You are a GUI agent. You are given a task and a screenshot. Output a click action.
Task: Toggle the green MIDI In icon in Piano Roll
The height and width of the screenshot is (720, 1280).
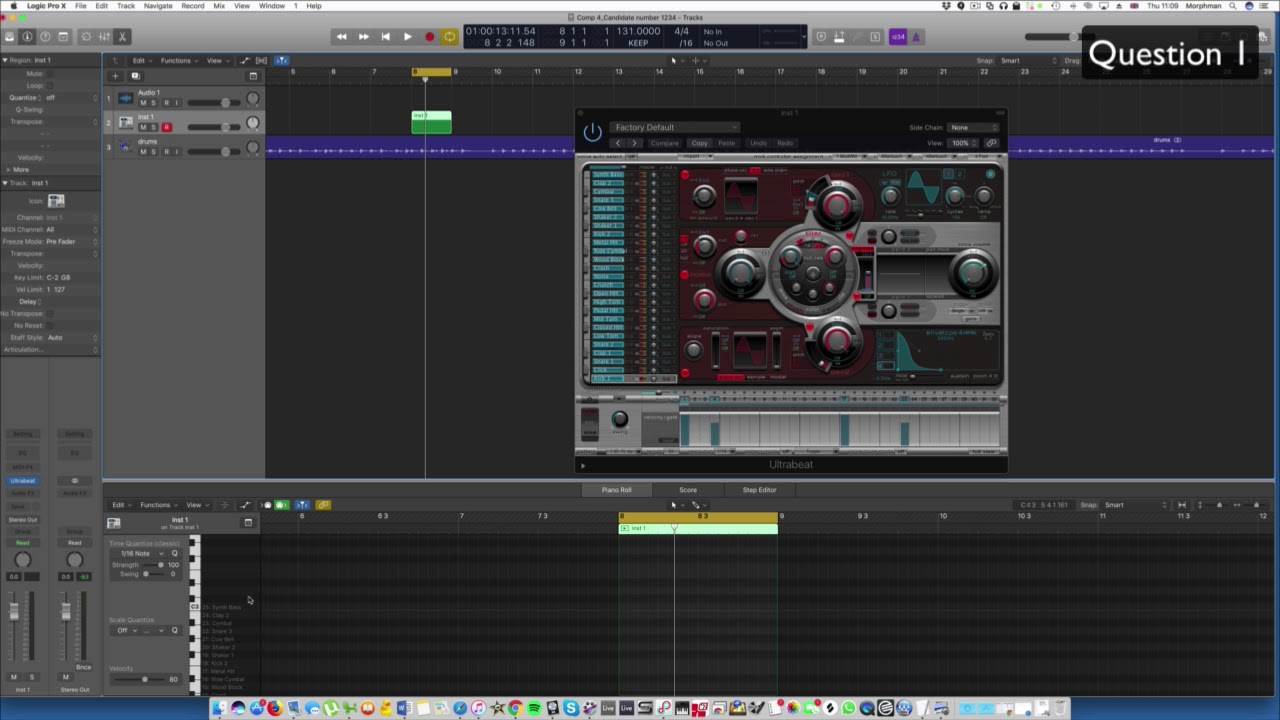tap(281, 505)
